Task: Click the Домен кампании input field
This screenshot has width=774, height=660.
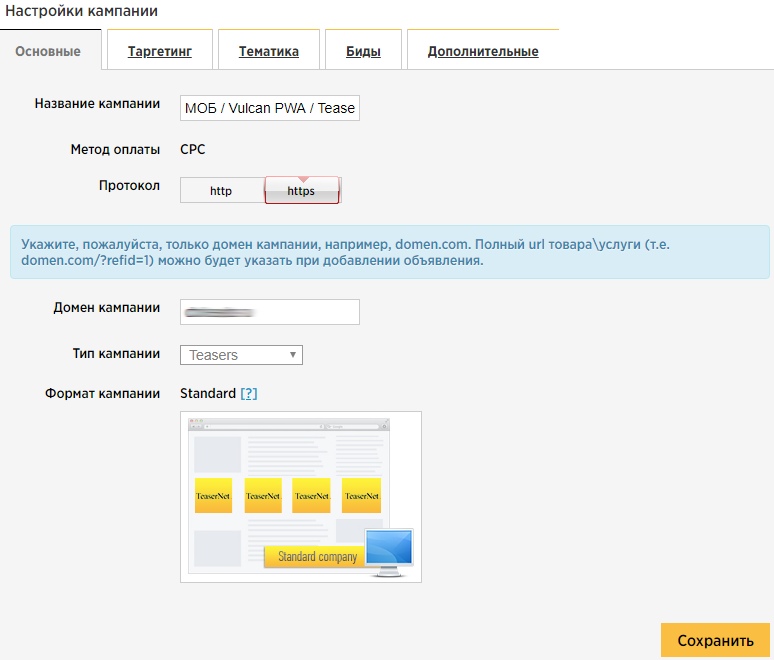Action: coord(270,312)
